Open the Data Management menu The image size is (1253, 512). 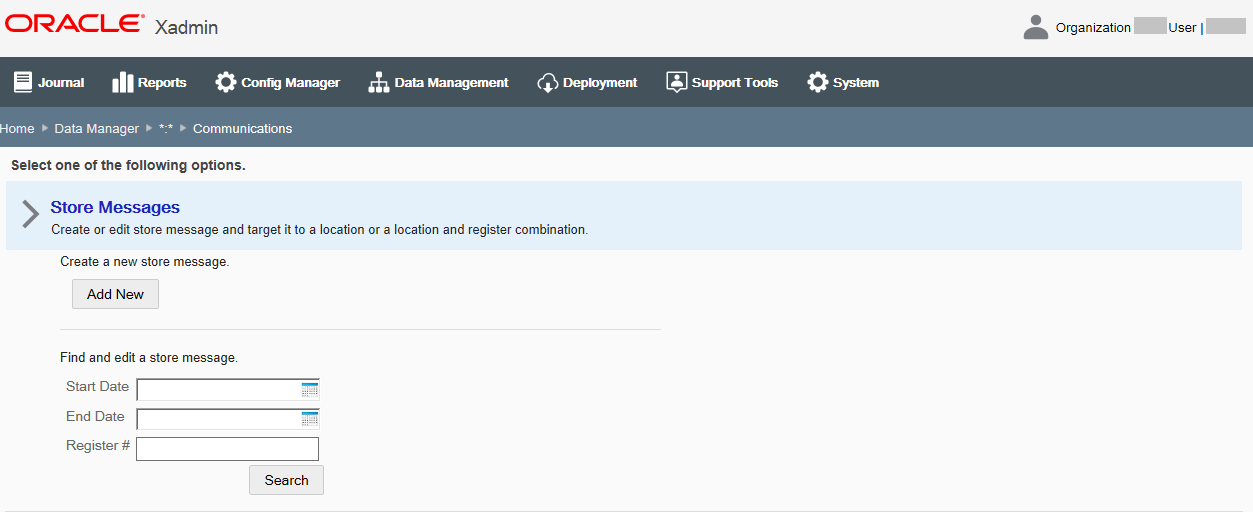point(439,82)
